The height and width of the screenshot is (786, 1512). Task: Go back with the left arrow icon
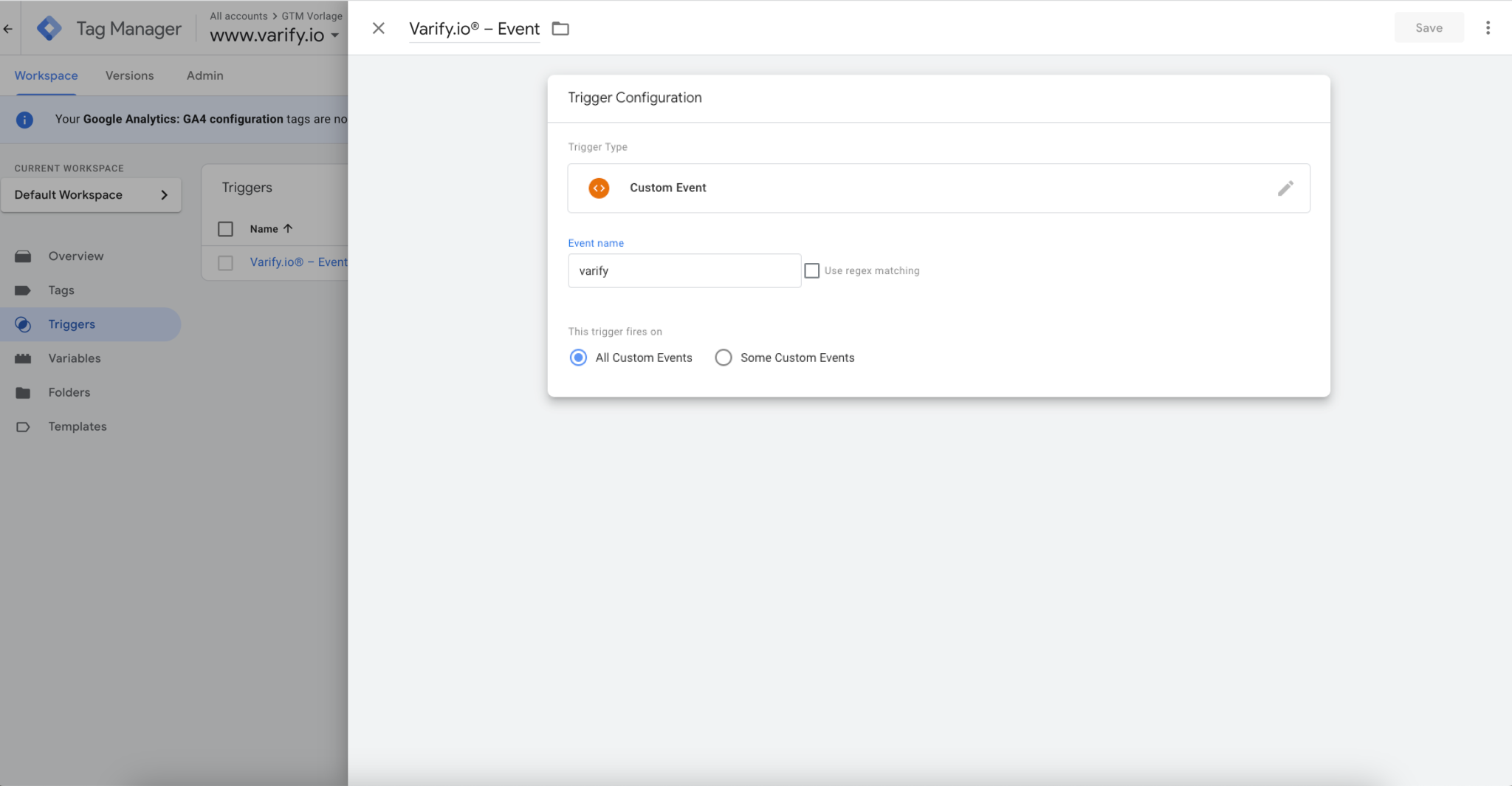click(8, 29)
